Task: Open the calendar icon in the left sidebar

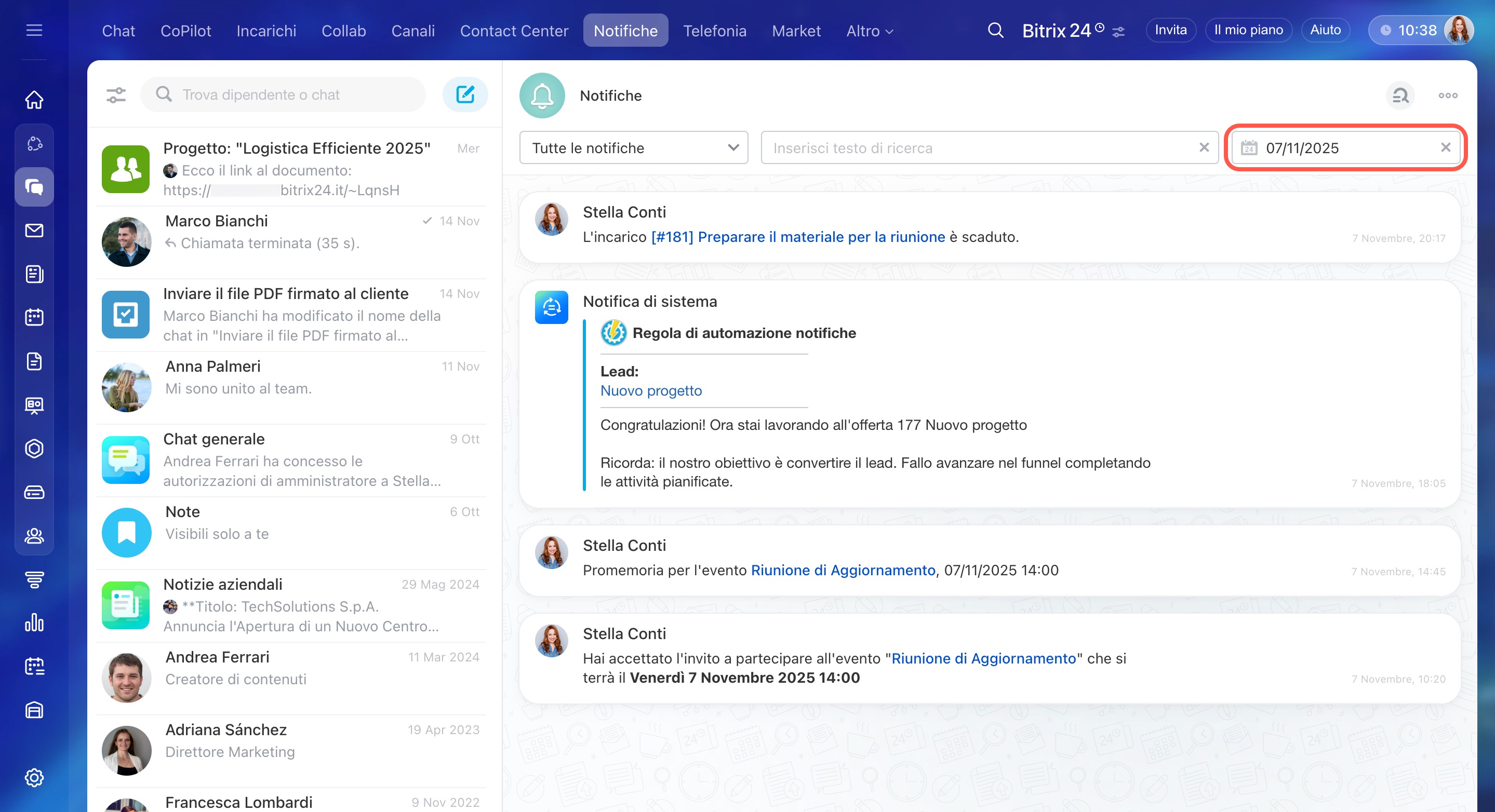Action: (x=34, y=317)
